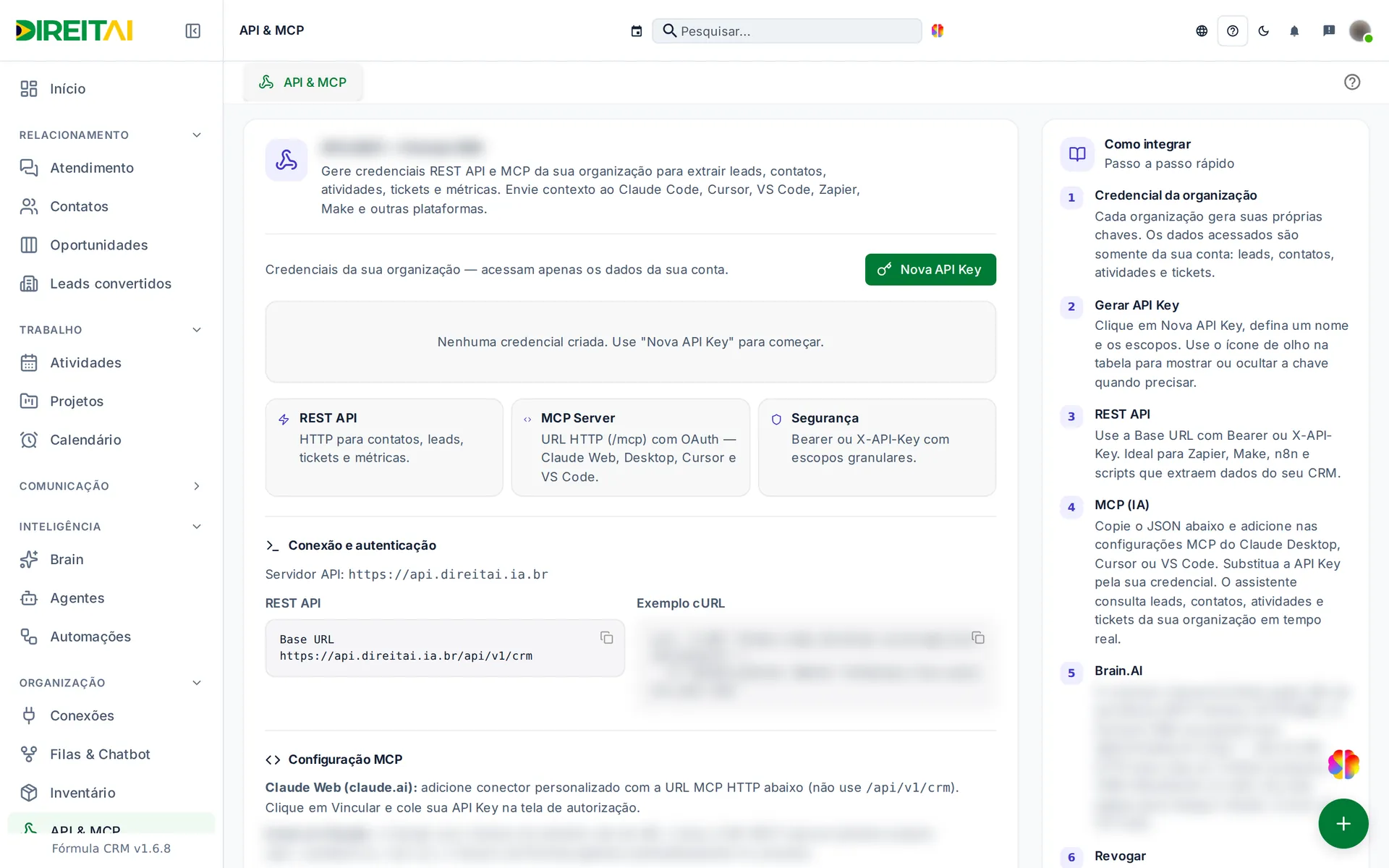This screenshot has width=1389, height=868.
Task: Copy the cURL example snippet
Action: (x=978, y=637)
